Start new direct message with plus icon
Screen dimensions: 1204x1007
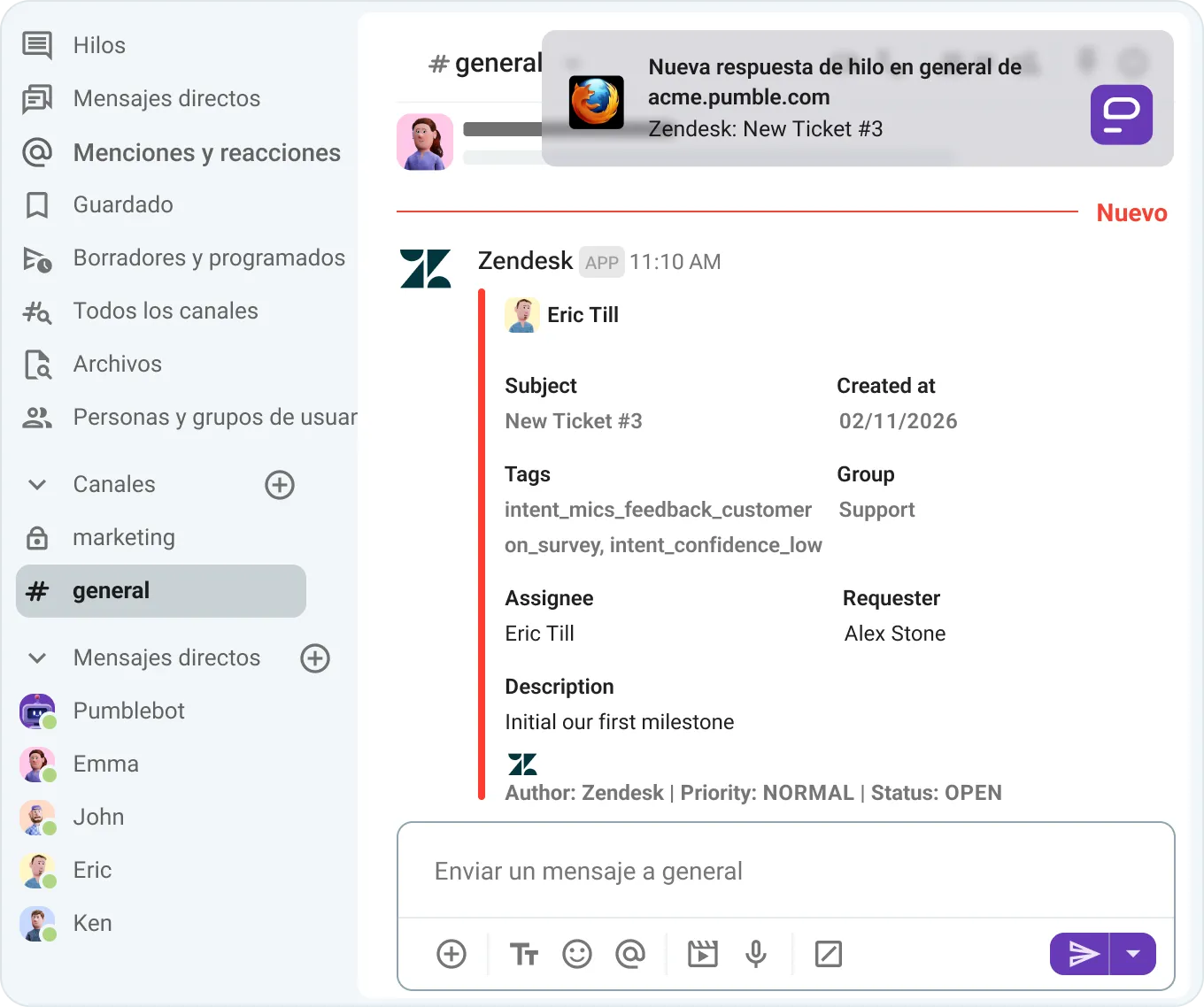point(315,658)
